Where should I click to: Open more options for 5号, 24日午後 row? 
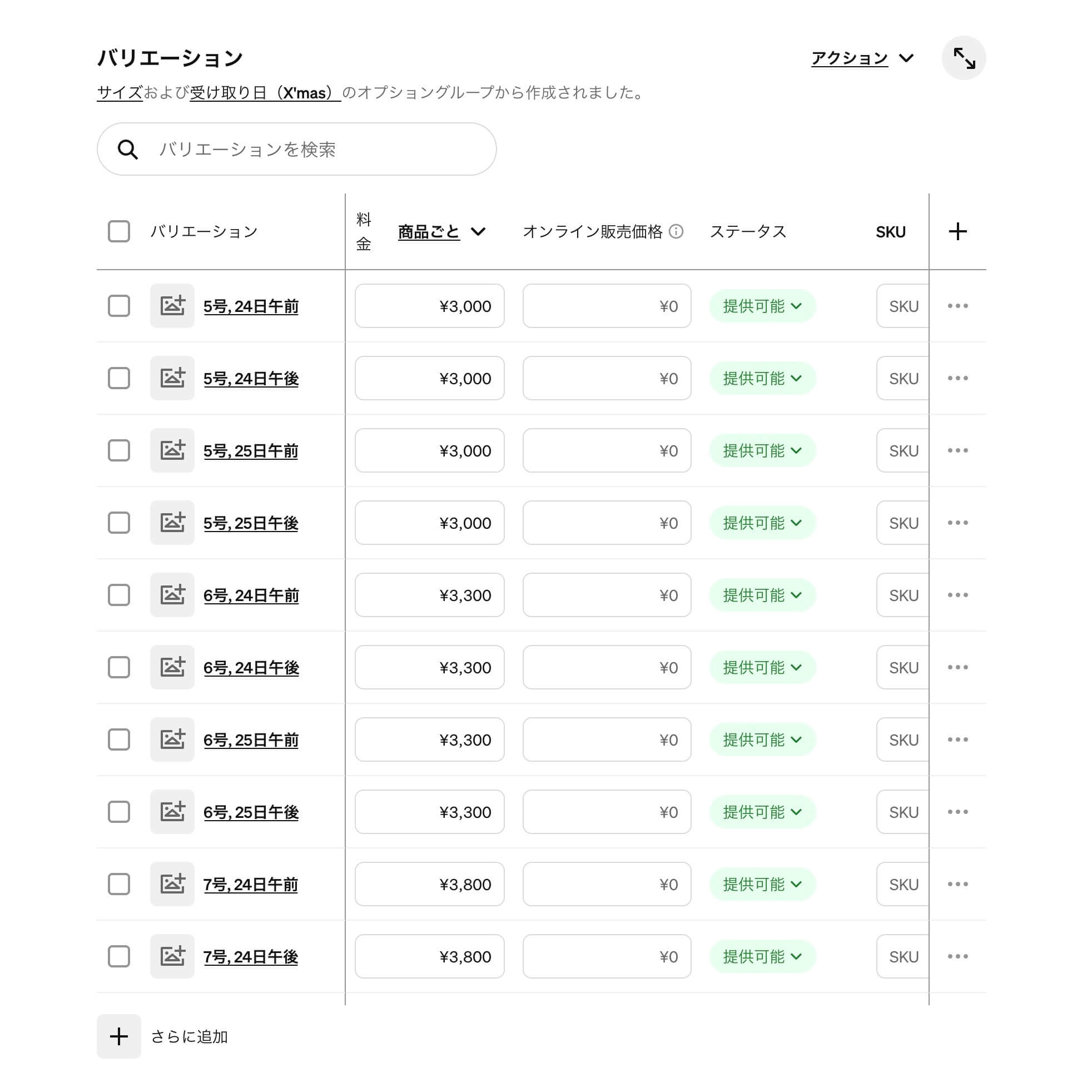[x=957, y=378]
